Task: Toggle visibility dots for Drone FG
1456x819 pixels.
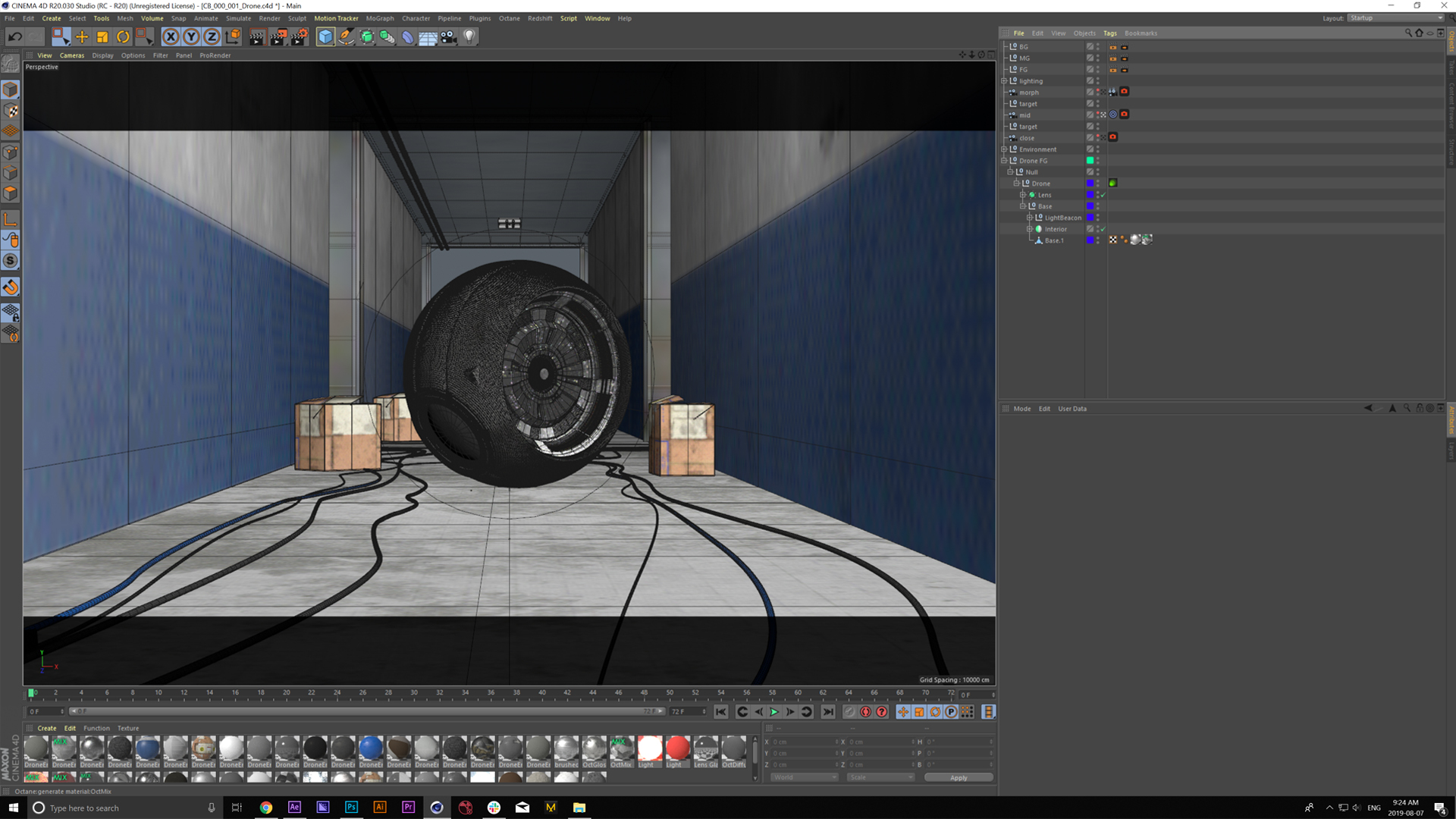Action: coord(1097,161)
